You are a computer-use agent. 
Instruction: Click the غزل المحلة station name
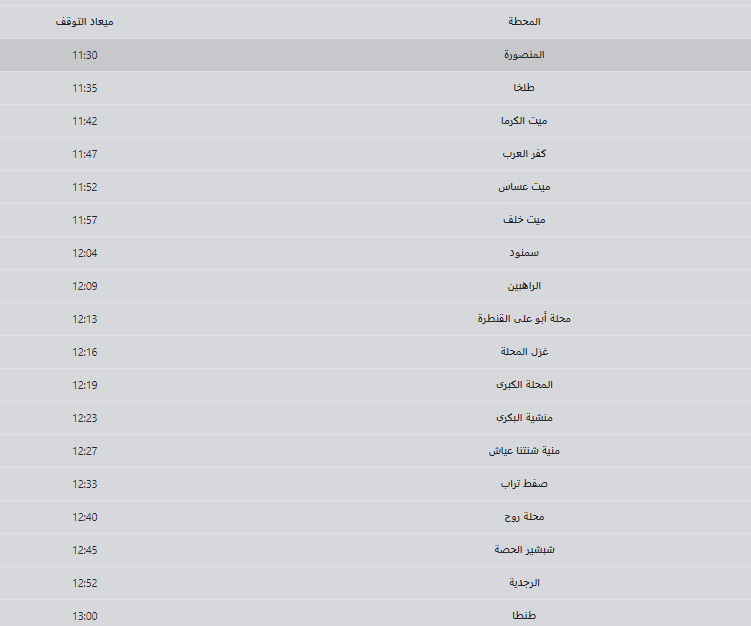[x=524, y=352]
